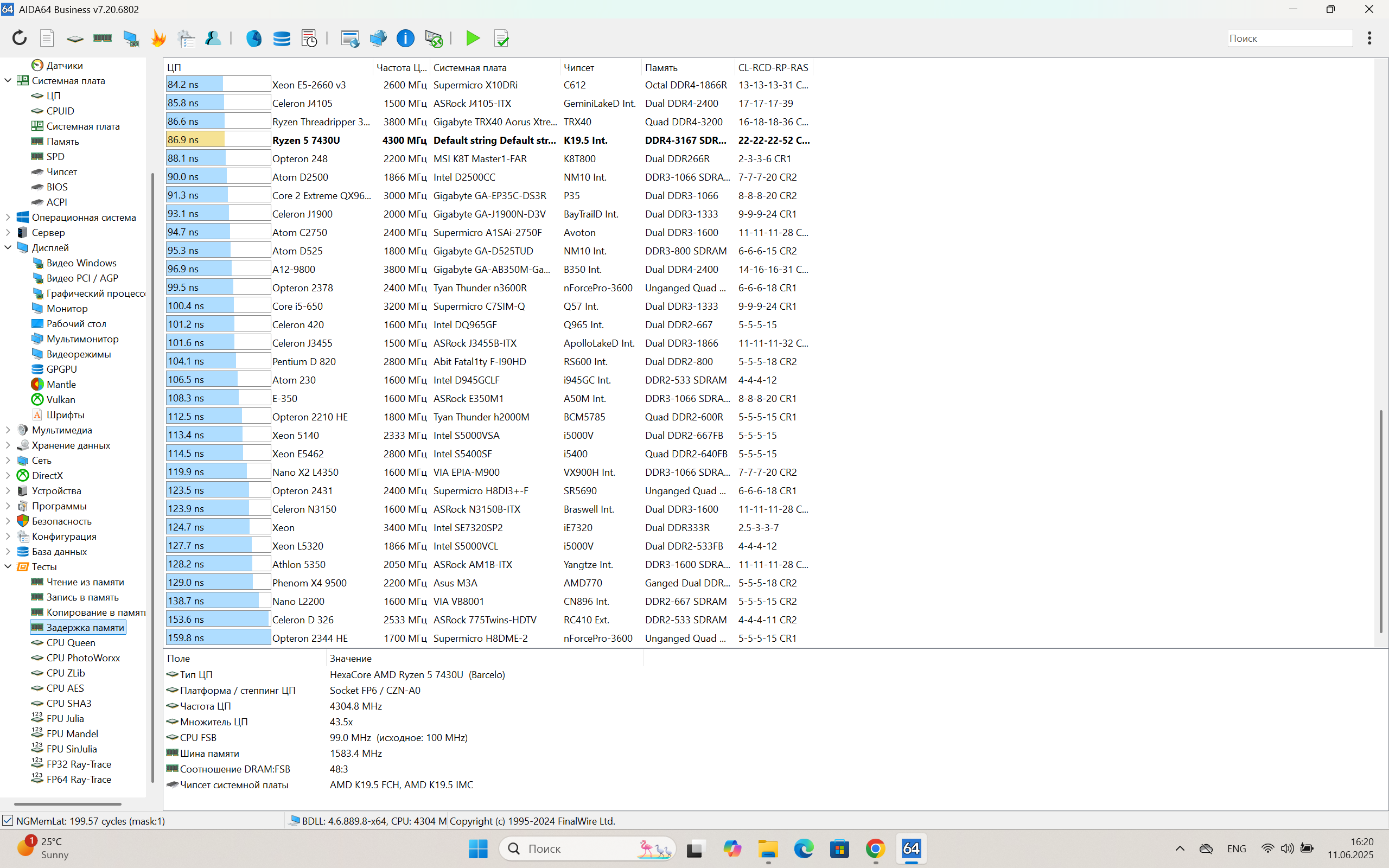Click the 86.9 ns yellow result bar

(218, 139)
